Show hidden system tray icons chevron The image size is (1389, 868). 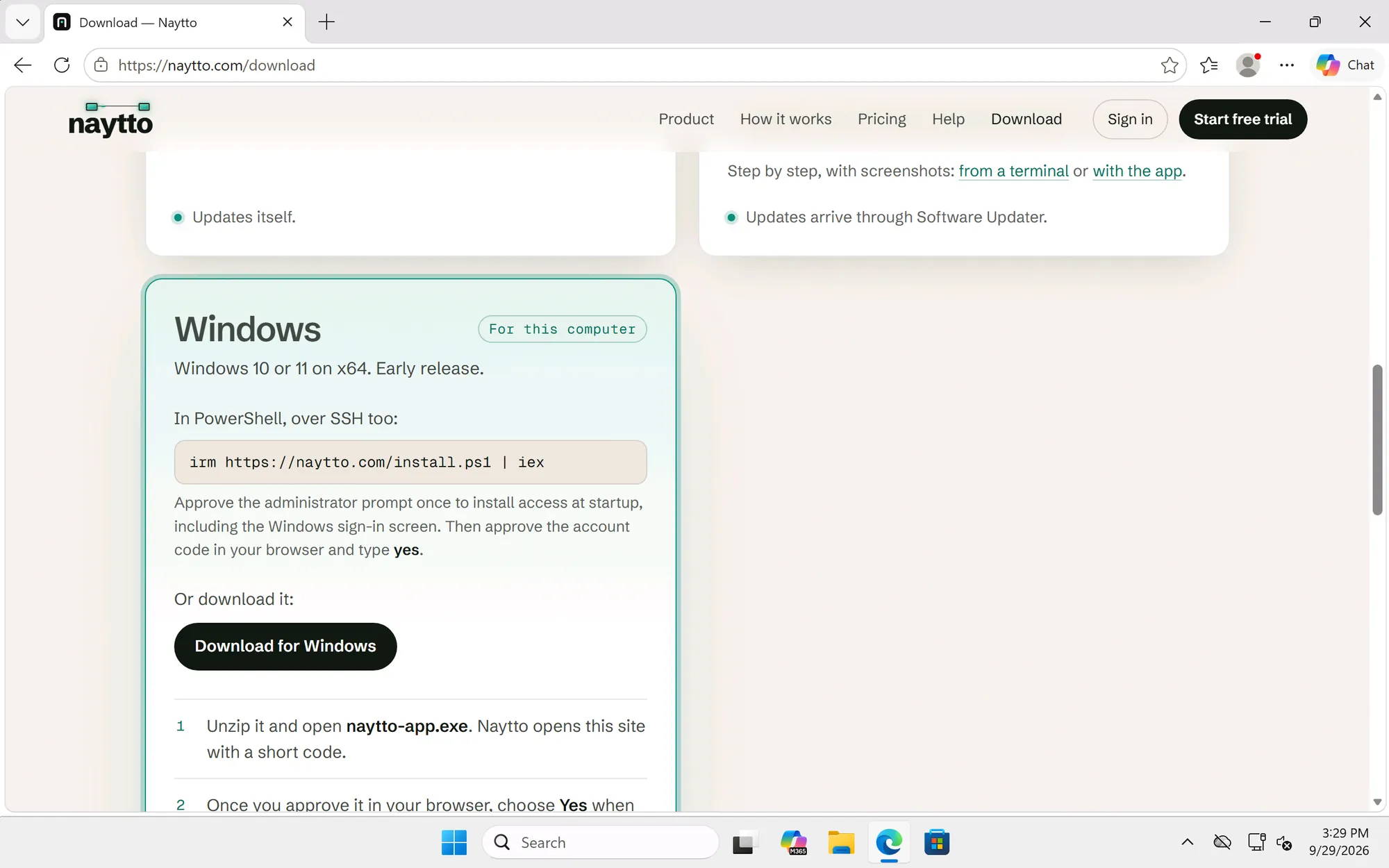[1188, 842]
